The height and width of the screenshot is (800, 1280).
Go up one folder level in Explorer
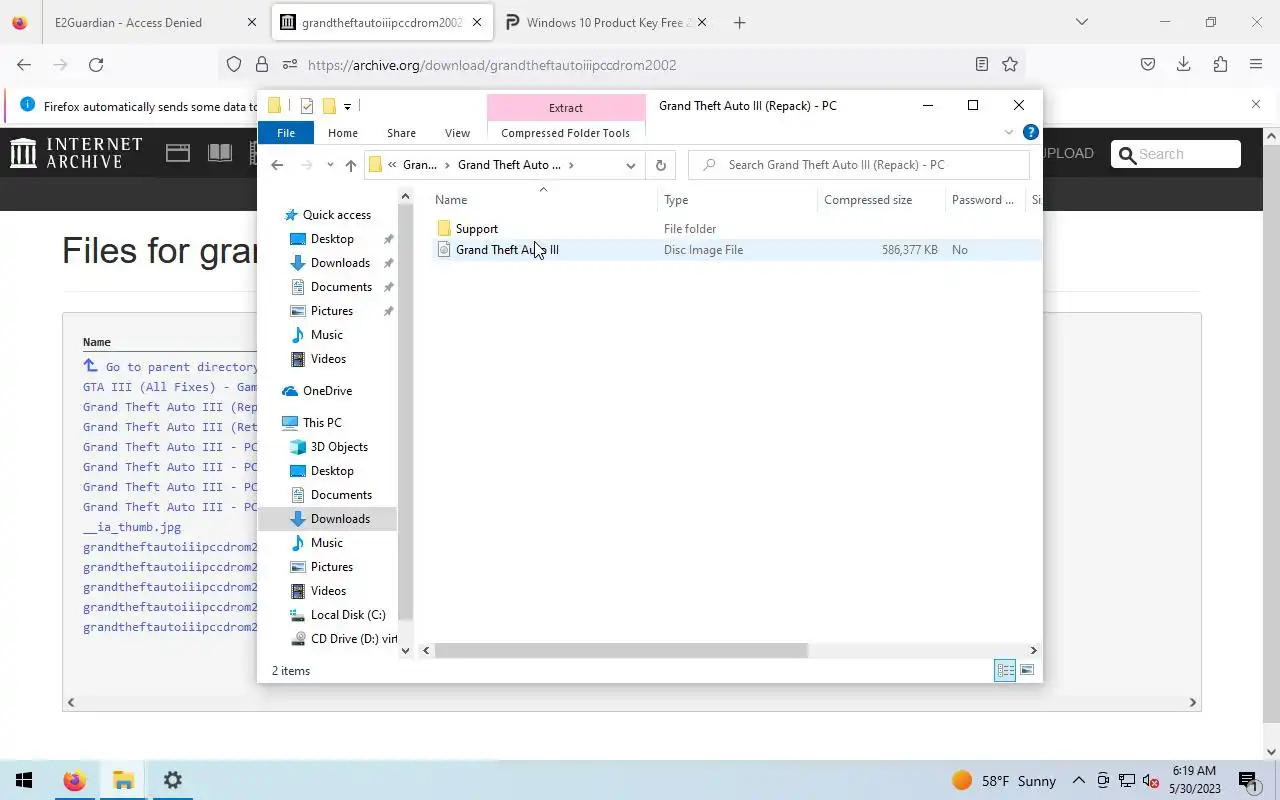[350, 165]
